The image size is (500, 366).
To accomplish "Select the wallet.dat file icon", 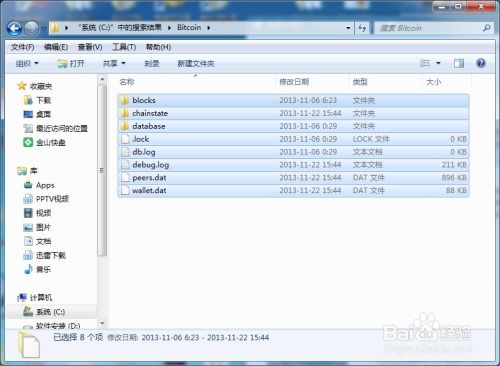I will pyautogui.click(x=125, y=190).
